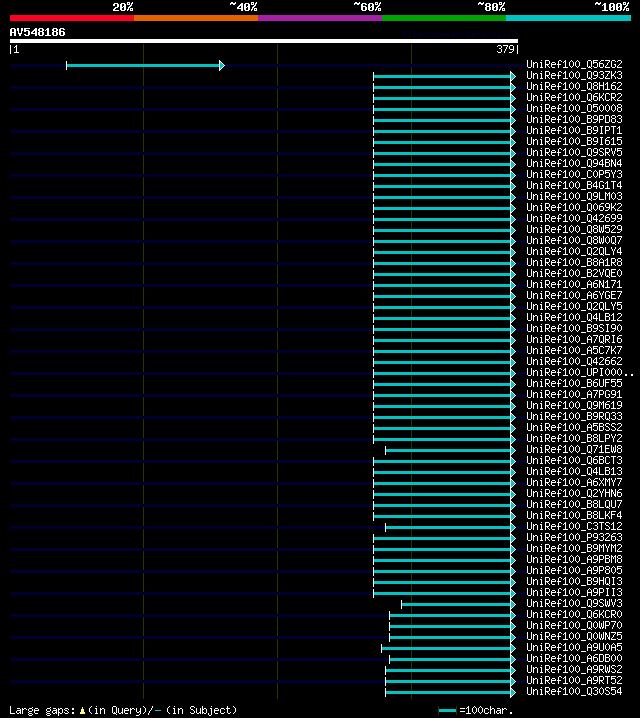
Task: Open hit UniRef100_O50008
Action: [574, 109]
